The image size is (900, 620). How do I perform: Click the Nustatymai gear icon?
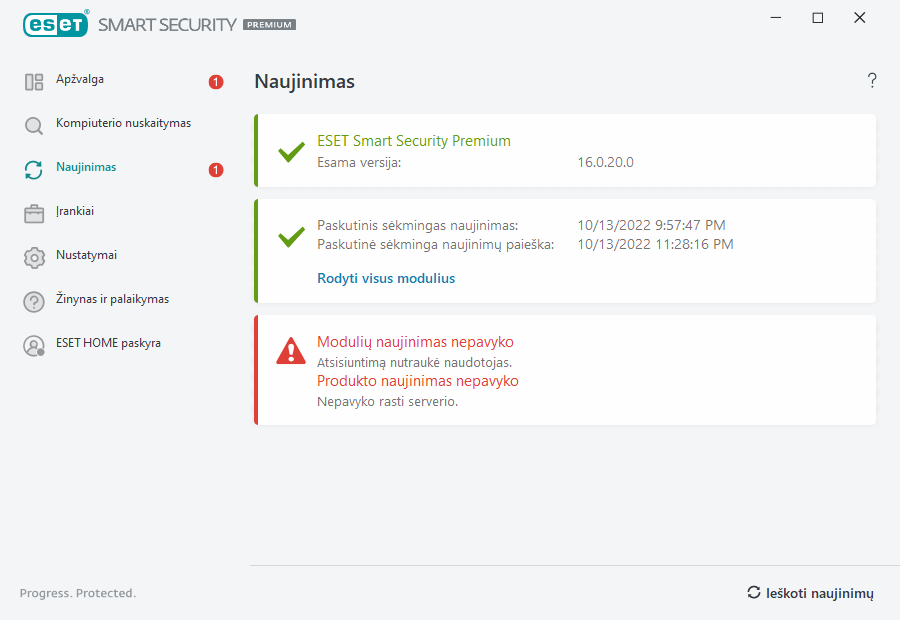point(34,258)
